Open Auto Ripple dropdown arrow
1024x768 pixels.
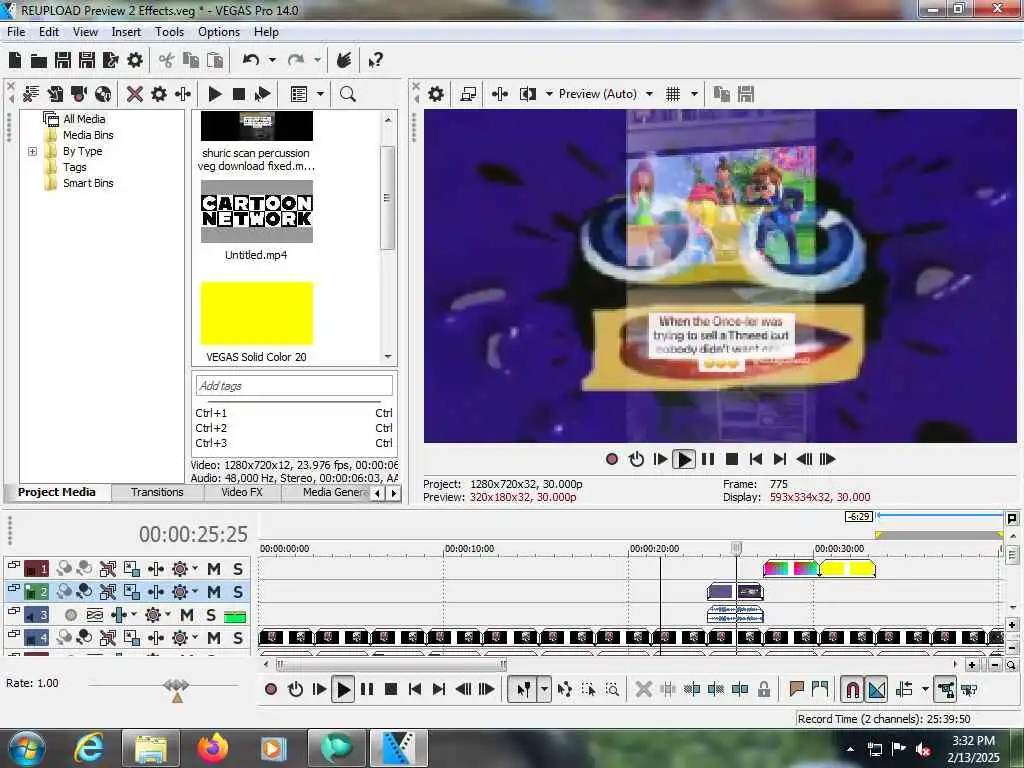click(x=925, y=689)
